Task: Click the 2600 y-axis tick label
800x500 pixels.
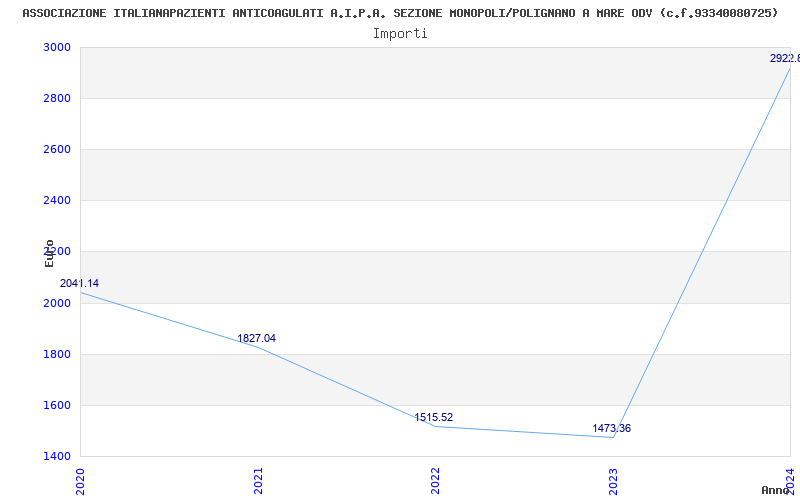Action: click(57, 149)
